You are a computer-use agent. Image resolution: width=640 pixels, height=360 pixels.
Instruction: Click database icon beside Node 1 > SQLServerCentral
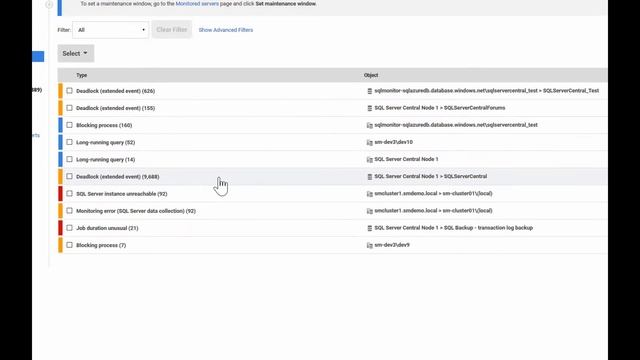pyautogui.click(x=370, y=177)
